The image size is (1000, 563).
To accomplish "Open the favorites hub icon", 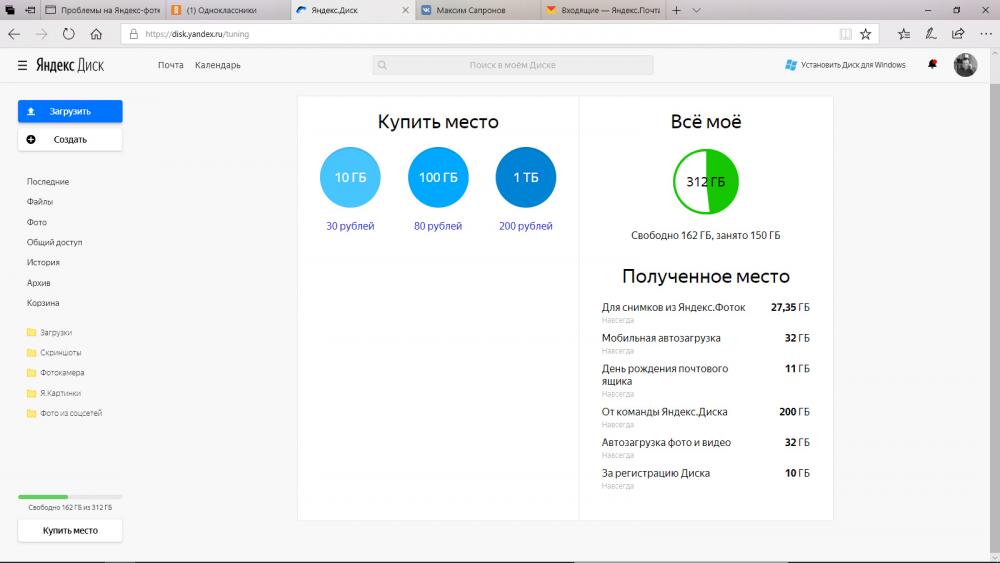I will (904, 34).
